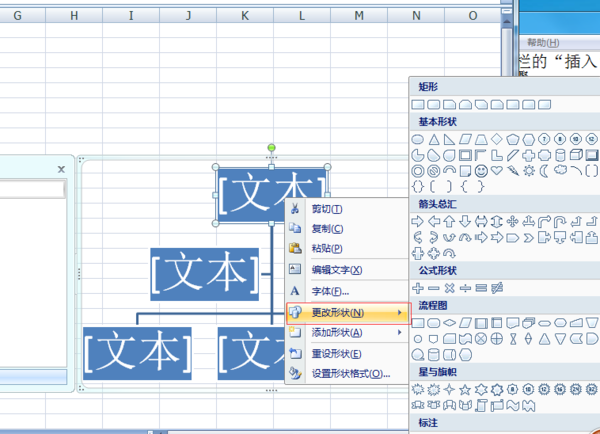Choose the diamond basic shape
The image size is (600, 434).
(497, 139)
